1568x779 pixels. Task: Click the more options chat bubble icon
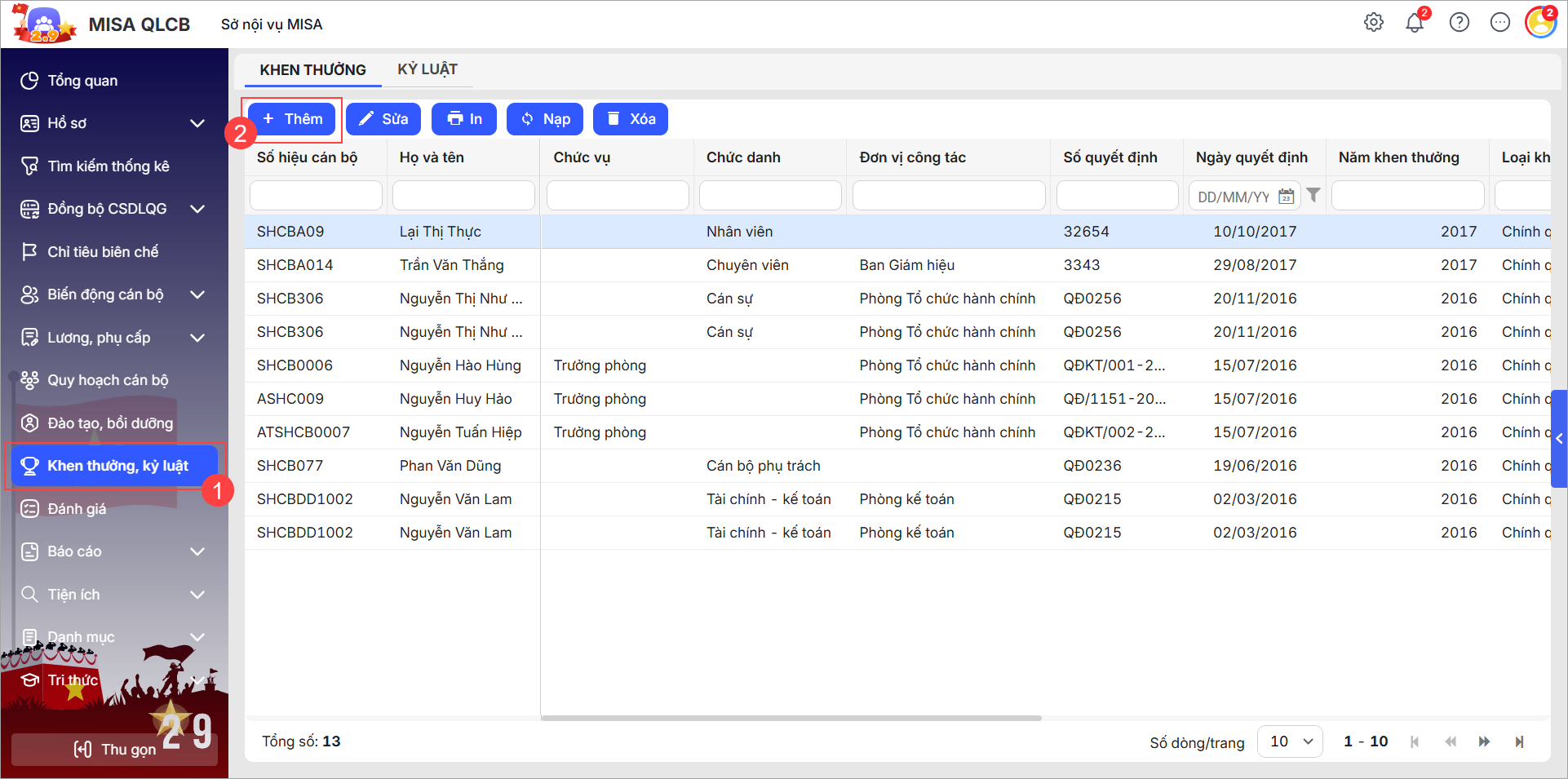(x=1500, y=23)
